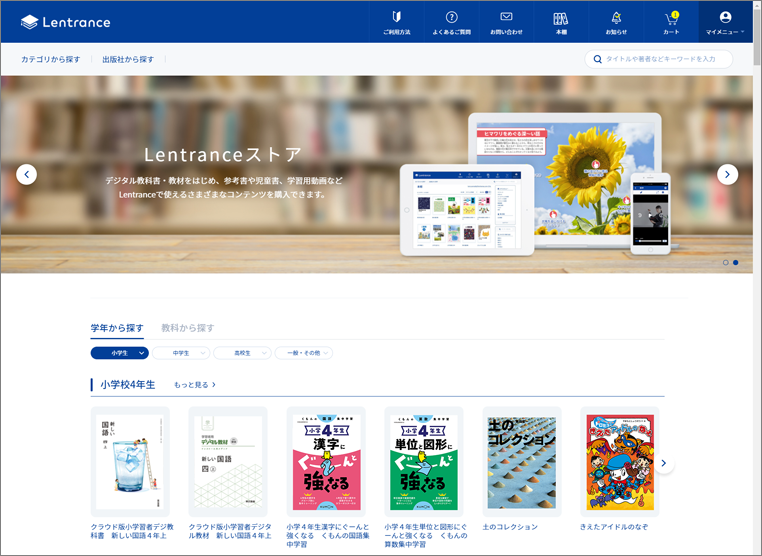Expand the 小学生 grade dropdown
Image resolution: width=762 pixels, height=556 pixels.
coord(120,353)
